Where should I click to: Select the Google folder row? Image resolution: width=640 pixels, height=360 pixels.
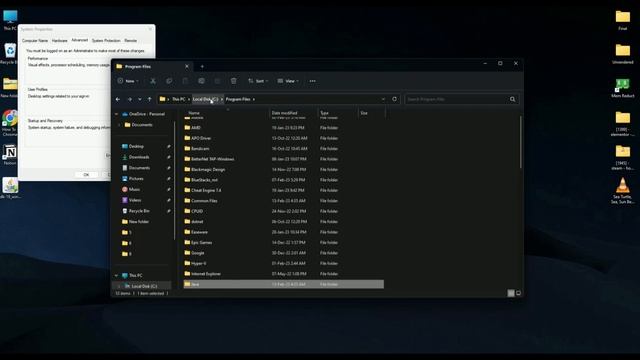[x=283, y=253]
